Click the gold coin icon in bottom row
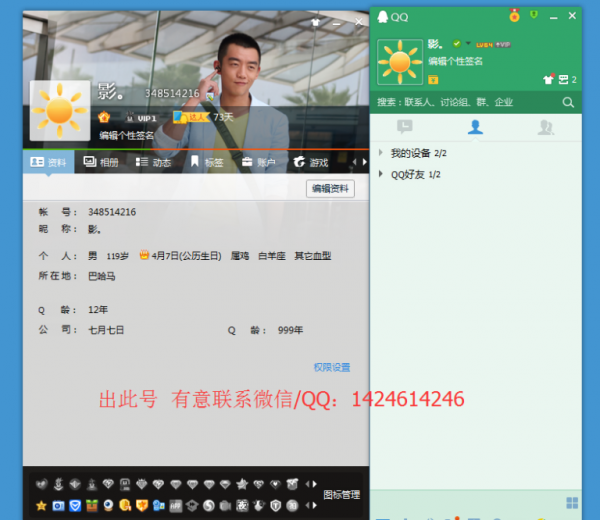This screenshot has width=600, height=520. (125, 506)
